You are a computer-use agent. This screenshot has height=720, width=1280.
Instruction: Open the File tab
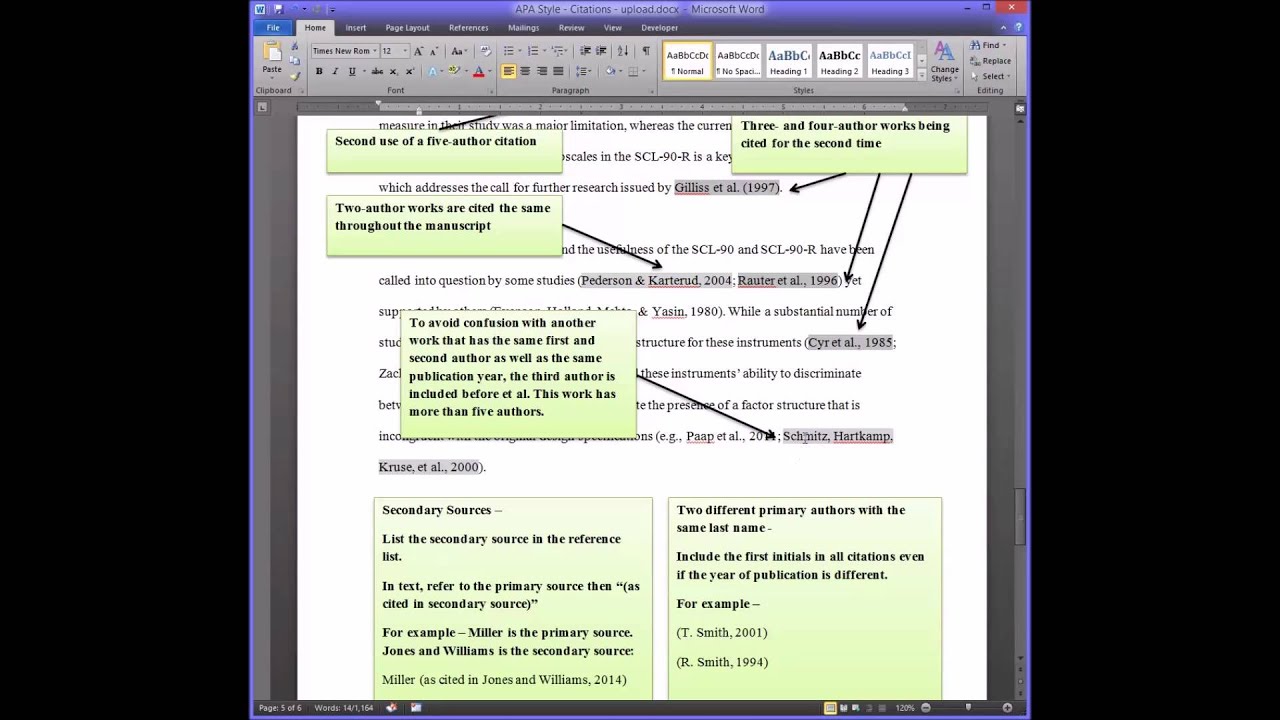(x=273, y=28)
